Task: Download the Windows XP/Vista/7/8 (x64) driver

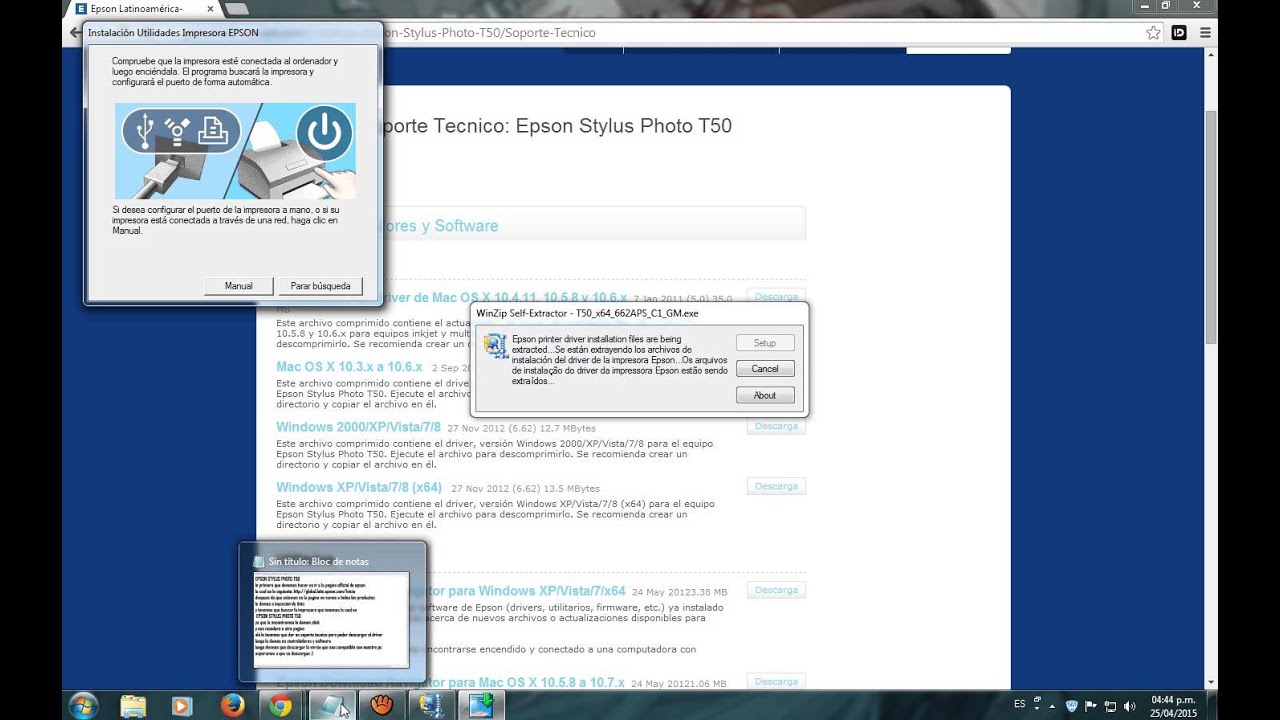Action: 776,486
